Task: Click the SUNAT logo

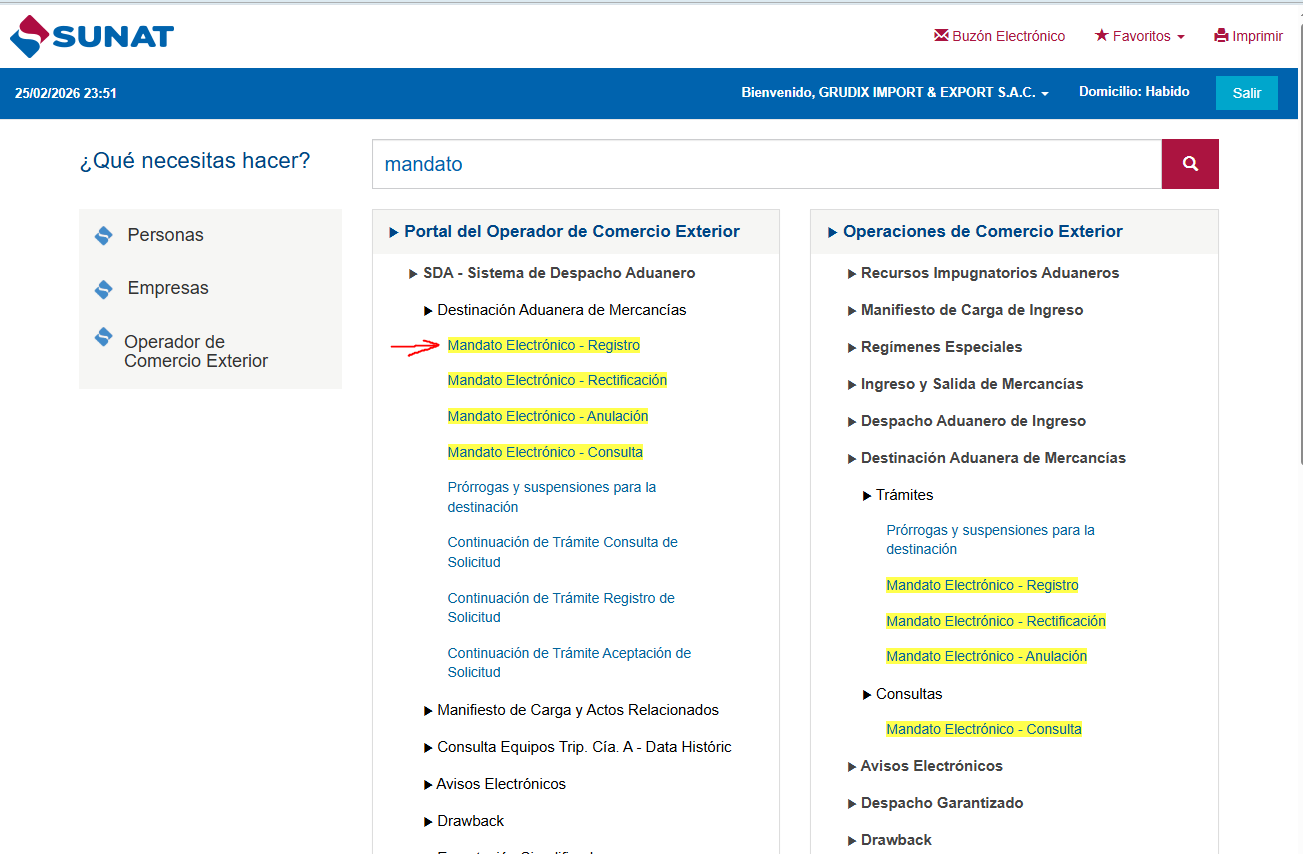Action: tap(92, 36)
